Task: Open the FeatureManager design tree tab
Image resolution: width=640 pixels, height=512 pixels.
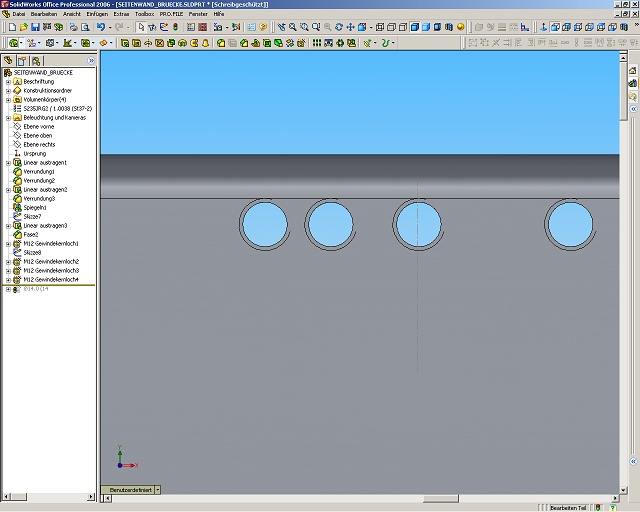Action: click(8, 61)
